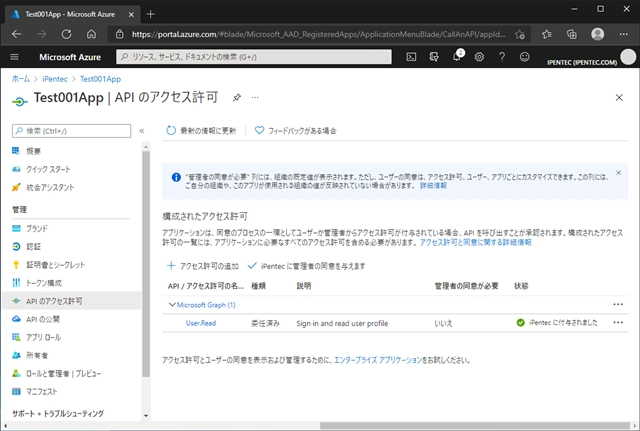
Task: Click the left menu search box
Action: pos(71,131)
